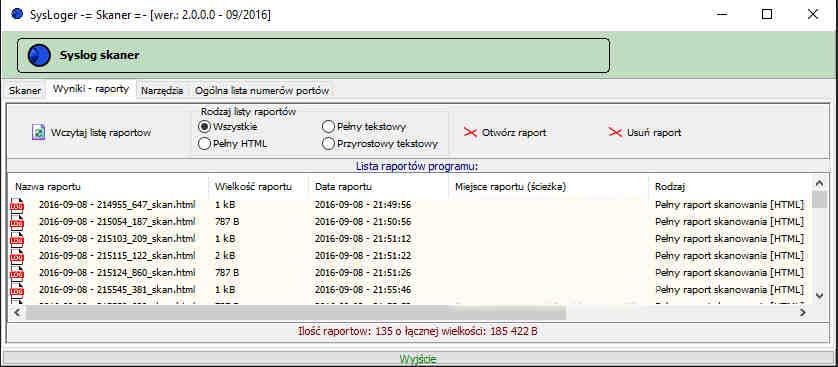
Task: Click the Ilość raportów: 135 status text
Action: (x=417, y=331)
